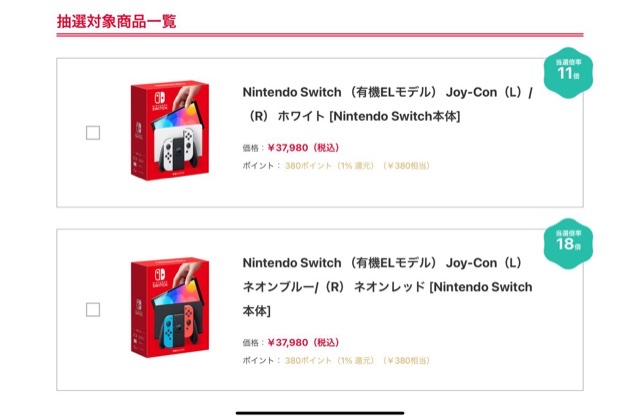Viewport: 640px width, 419px height.
Task: Tick the checkbox for the neon blue/red Switch
Action: click(x=93, y=309)
